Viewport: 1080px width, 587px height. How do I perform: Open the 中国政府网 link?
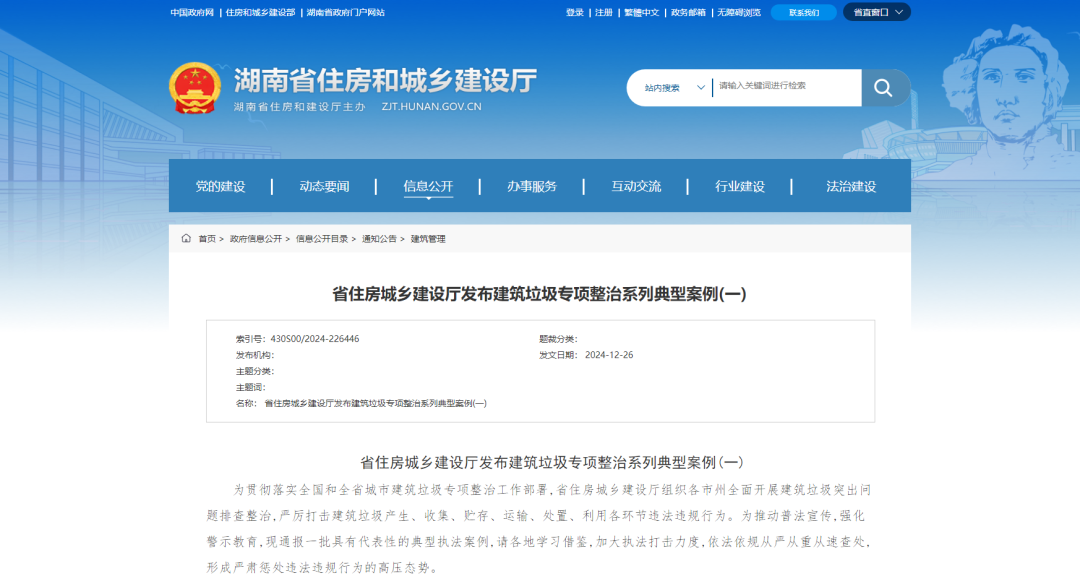coord(192,13)
